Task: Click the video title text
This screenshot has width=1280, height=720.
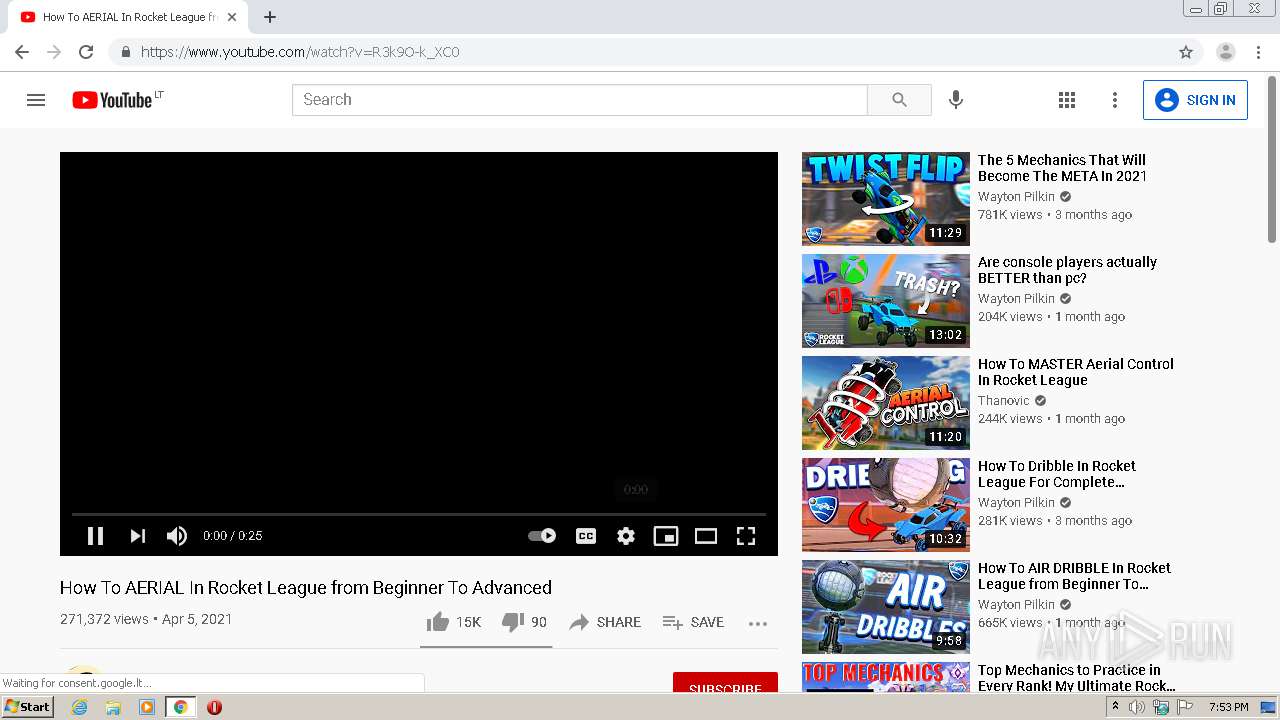Action: point(306,588)
